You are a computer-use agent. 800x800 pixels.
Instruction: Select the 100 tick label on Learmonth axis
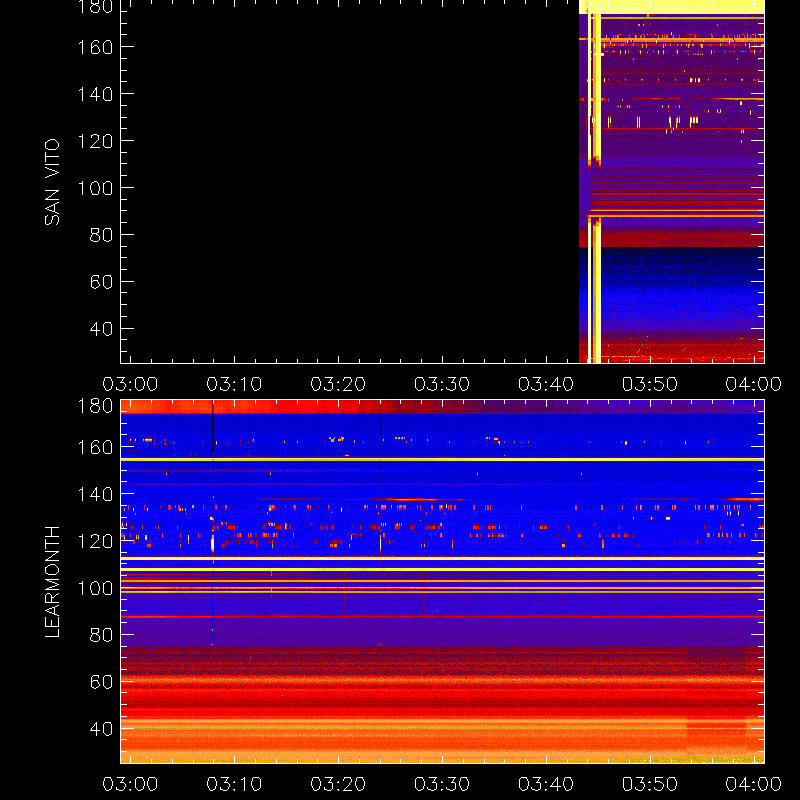[x=95, y=588]
